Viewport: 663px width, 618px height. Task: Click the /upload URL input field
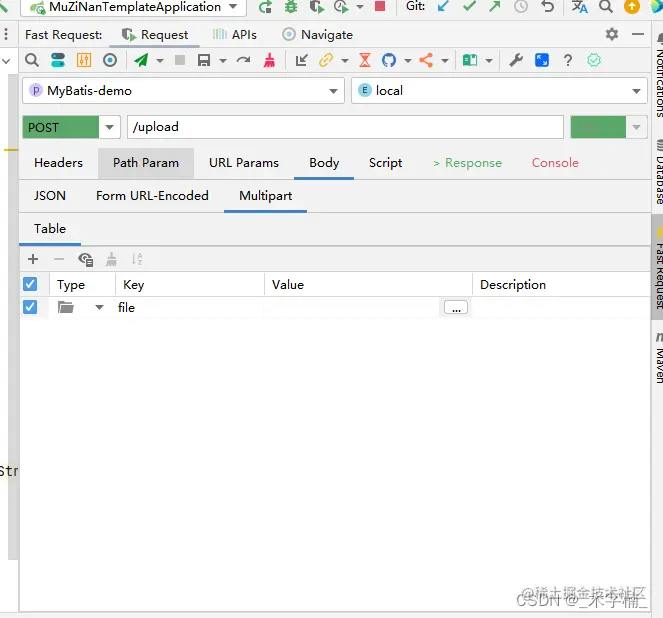pyautogui.click(x=345, y=127)
